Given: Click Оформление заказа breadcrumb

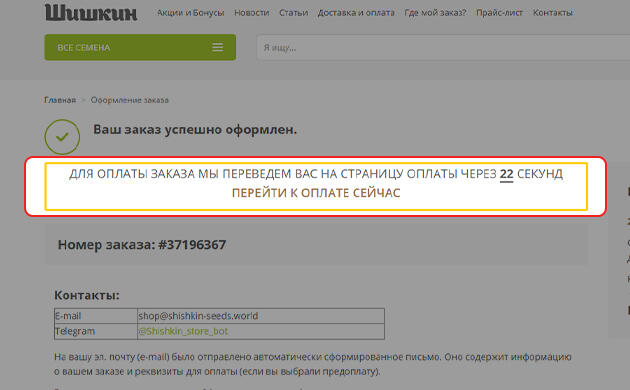Looking at the screenshot, I should pyautogui.click(x=129, y=100).
